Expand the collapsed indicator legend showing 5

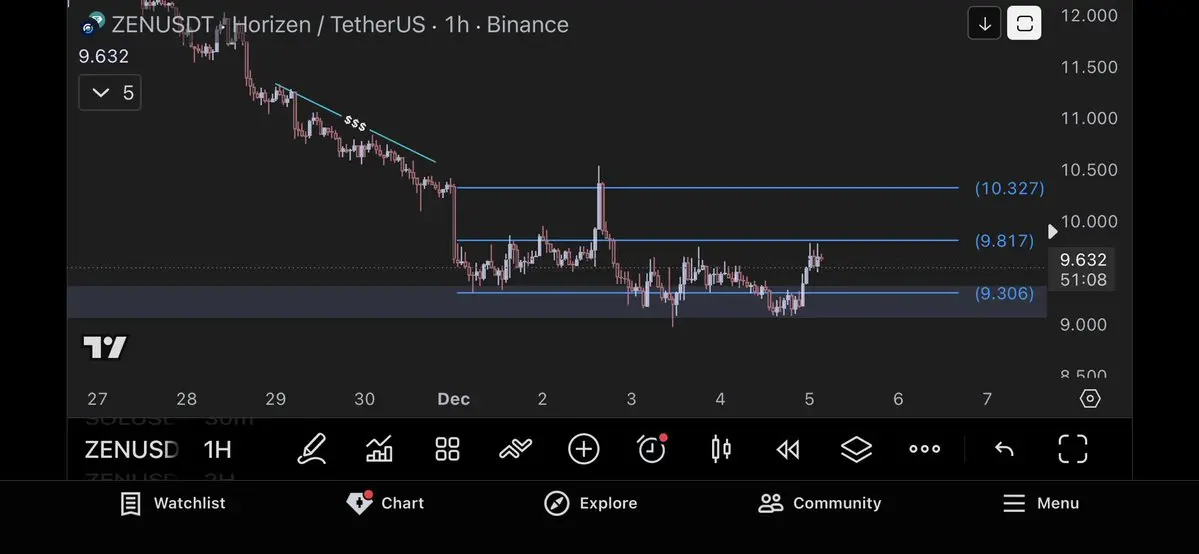(110, 93)
